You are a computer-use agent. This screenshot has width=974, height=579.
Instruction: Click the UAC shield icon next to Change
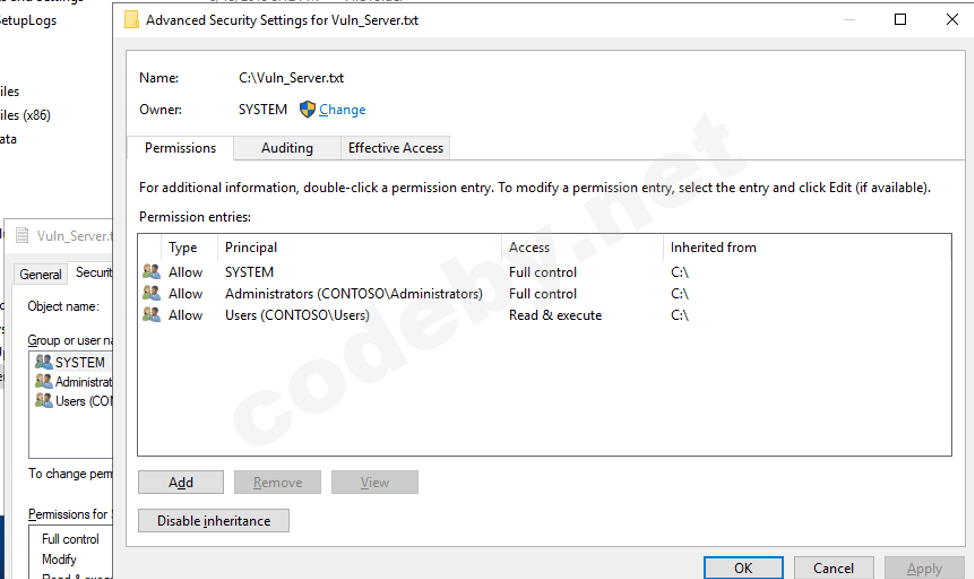pyautogui.click(x=307, y=110)
